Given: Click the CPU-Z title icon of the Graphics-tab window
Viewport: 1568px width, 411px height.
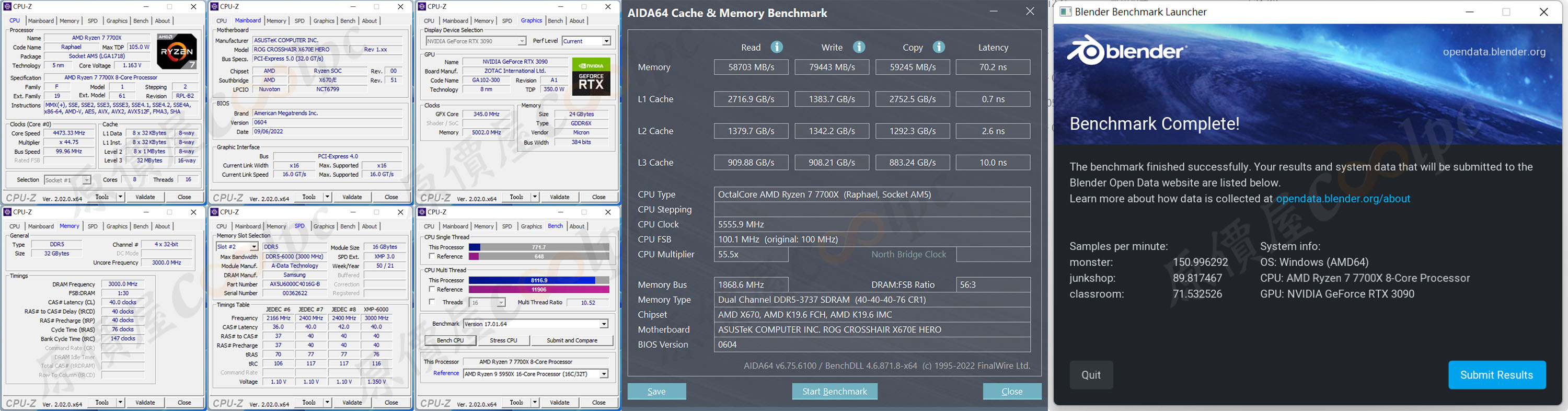Looking at the screenshot, I should point(421,7).
